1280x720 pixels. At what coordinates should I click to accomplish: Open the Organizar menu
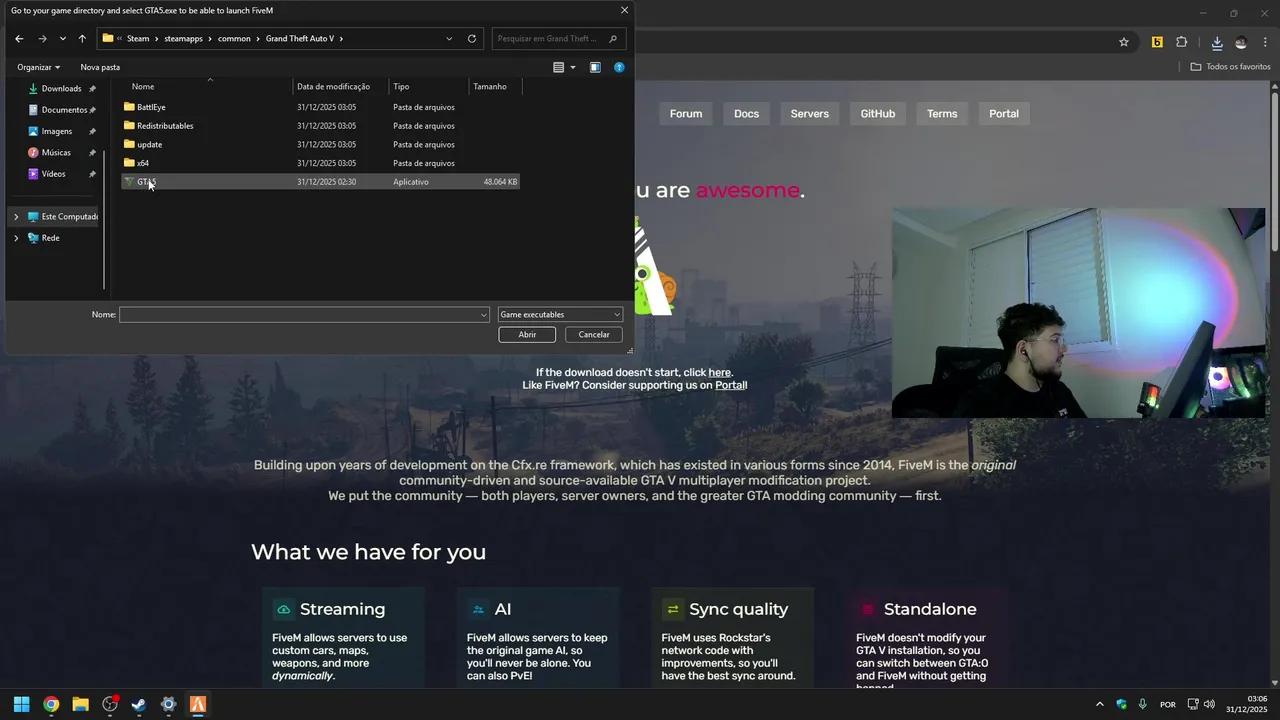[x=38, y=67]
